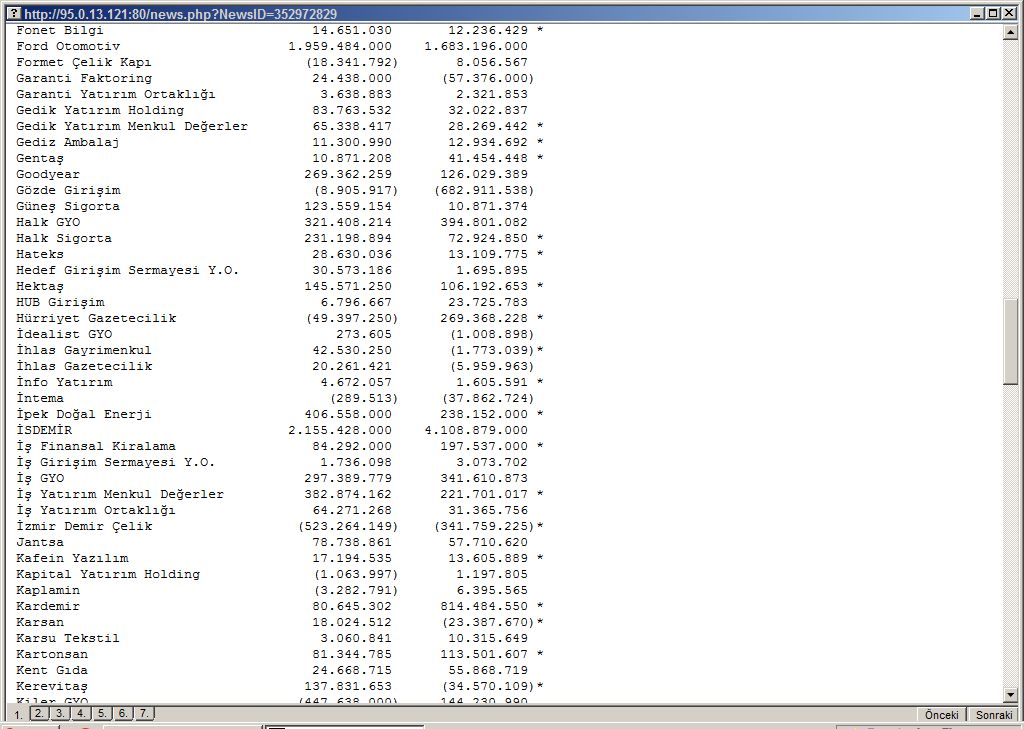Select the Hektaş company name
This screenshot has width=1024, height=729.
click(40, 287)
